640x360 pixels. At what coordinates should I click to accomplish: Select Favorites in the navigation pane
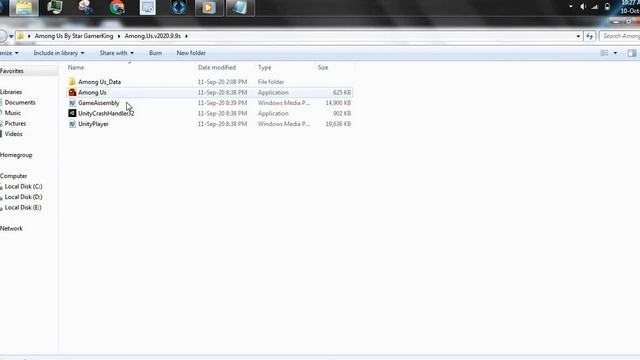12,71
